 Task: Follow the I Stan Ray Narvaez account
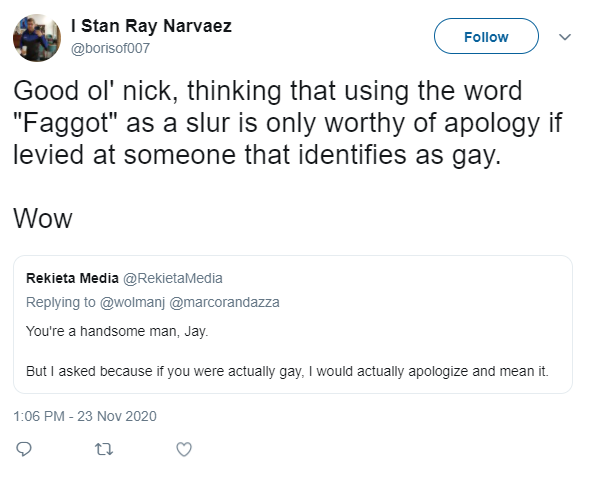486,36
